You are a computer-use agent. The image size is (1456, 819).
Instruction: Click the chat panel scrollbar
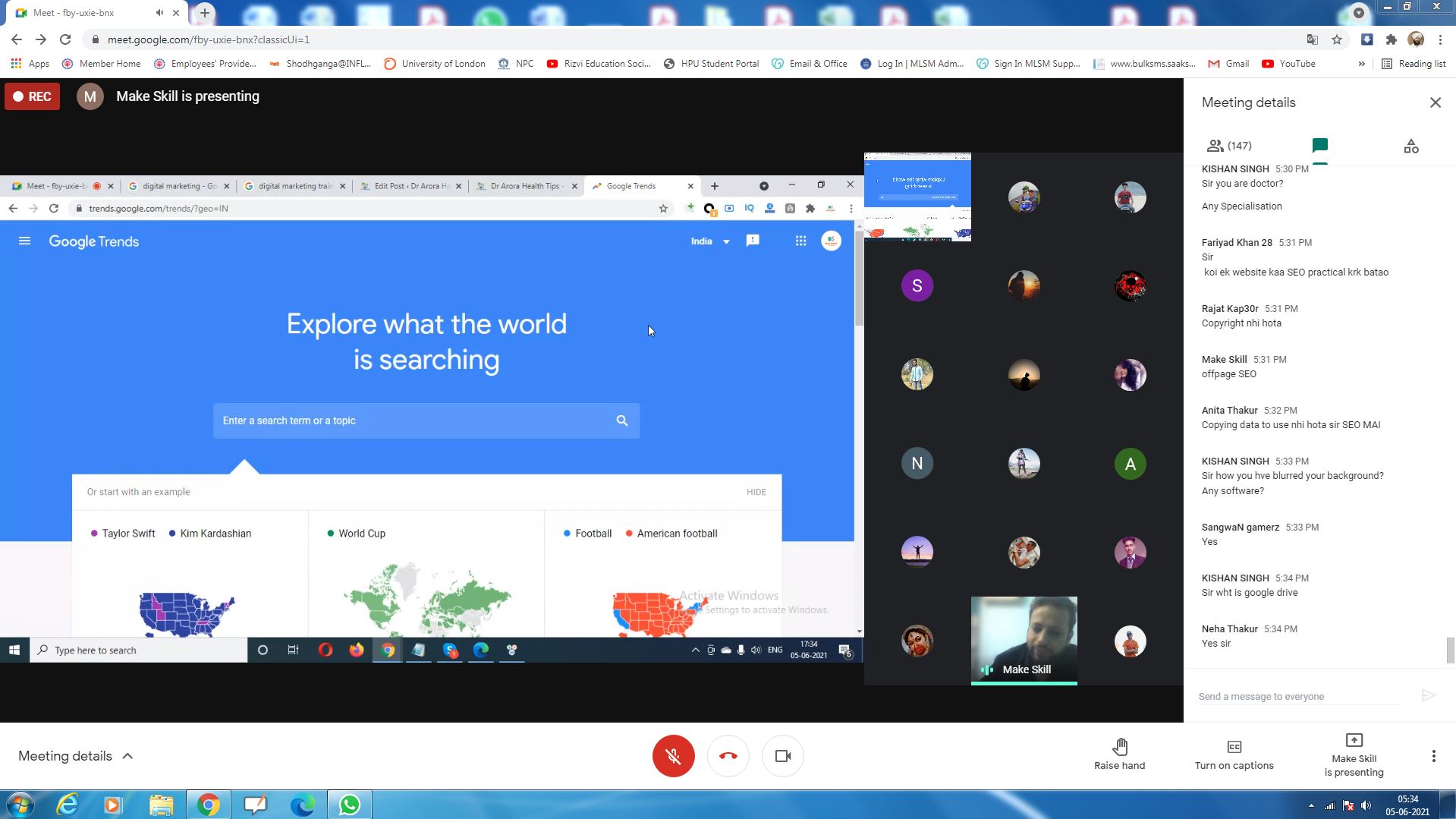(x=1450, y=650)
